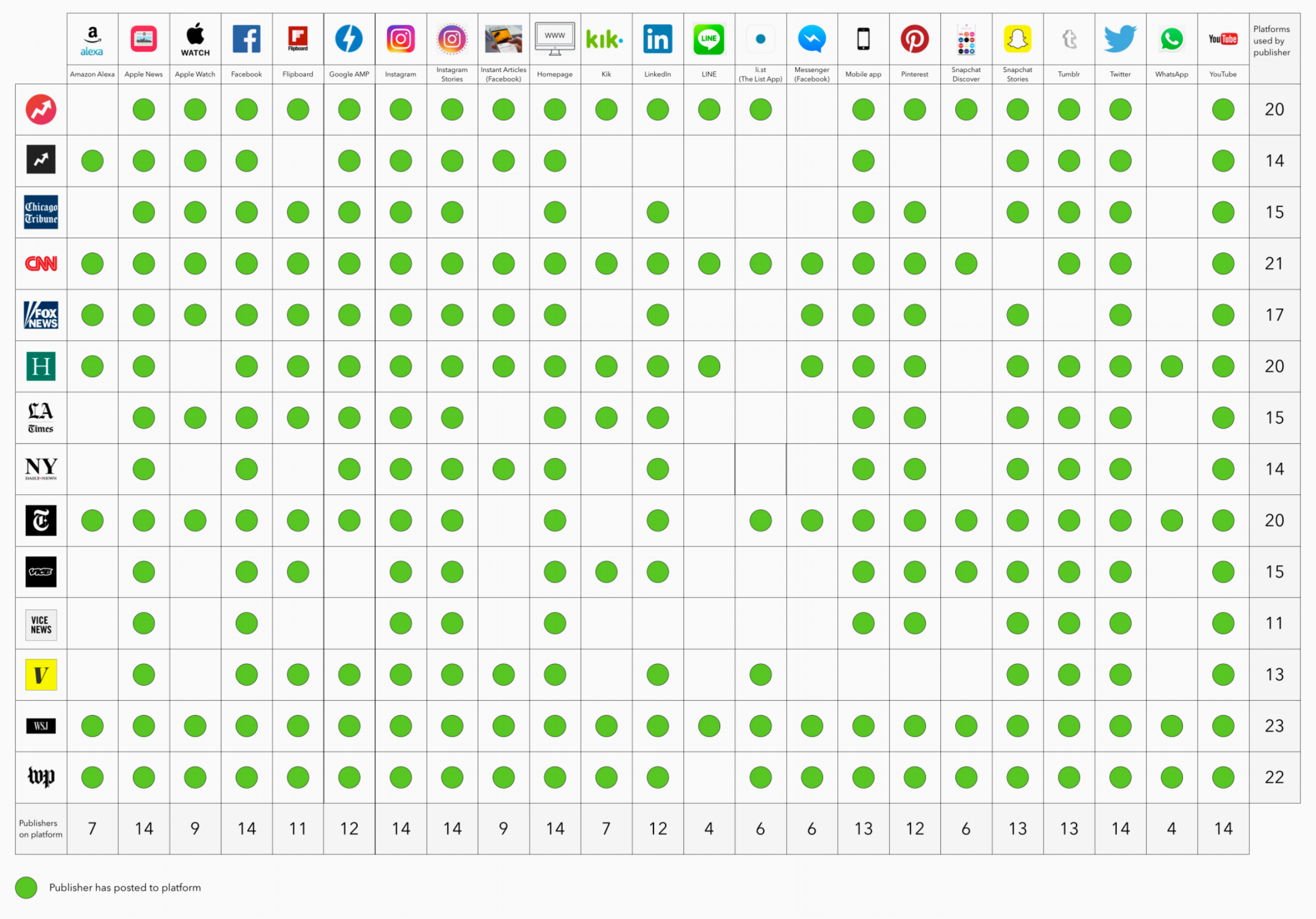Click the Kik logo icon
Viewport: 1316px width, 919px height.
pyautogui.click(x=605, y=40)
